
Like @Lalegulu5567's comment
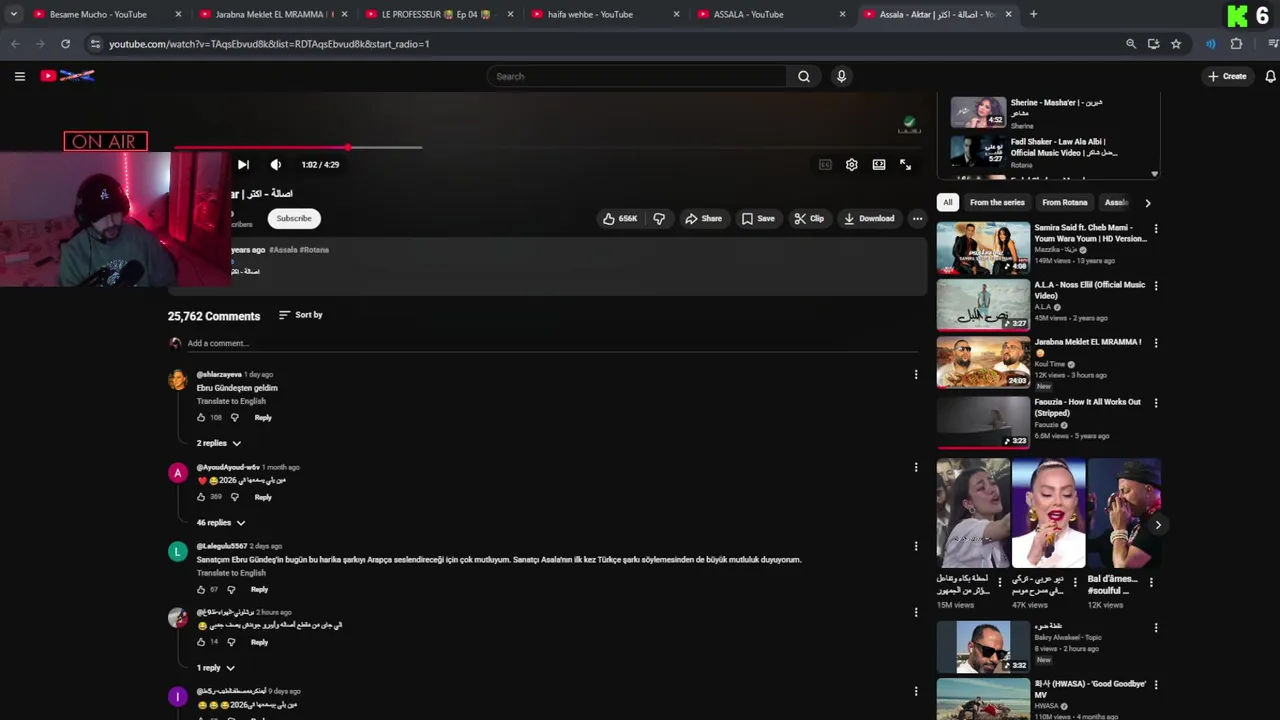click(201, 589)
